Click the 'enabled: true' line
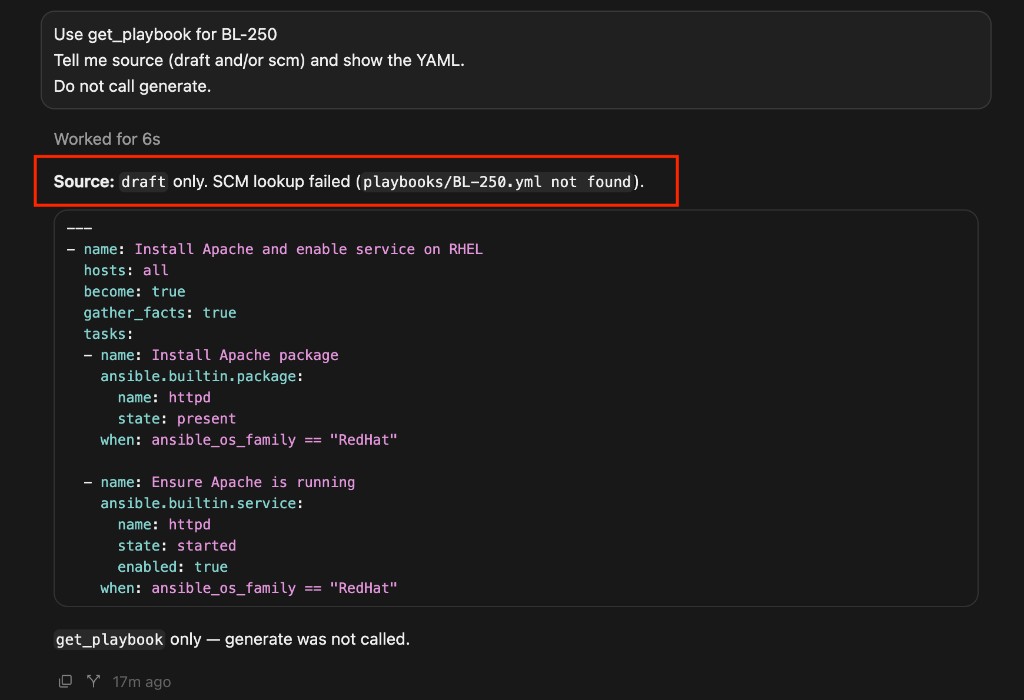This screenshot has width=1024, height=700. click(172, 567)
